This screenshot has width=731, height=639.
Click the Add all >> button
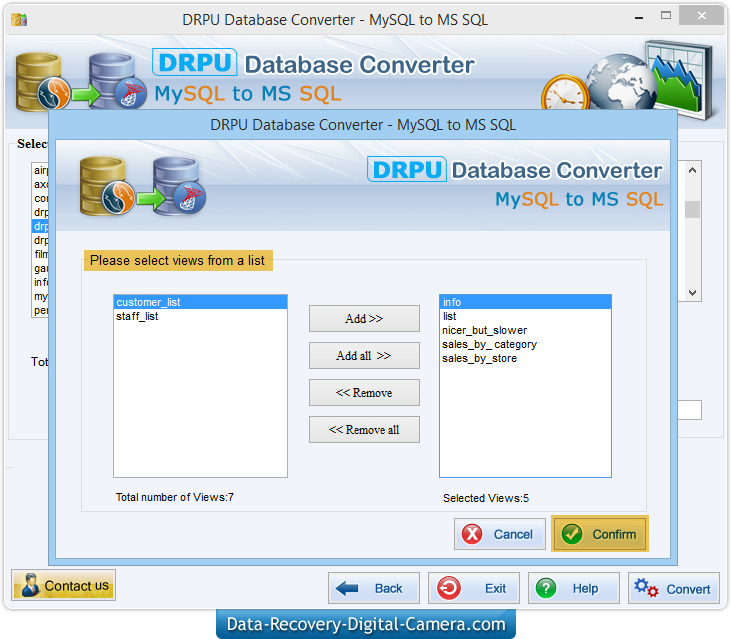364,356
